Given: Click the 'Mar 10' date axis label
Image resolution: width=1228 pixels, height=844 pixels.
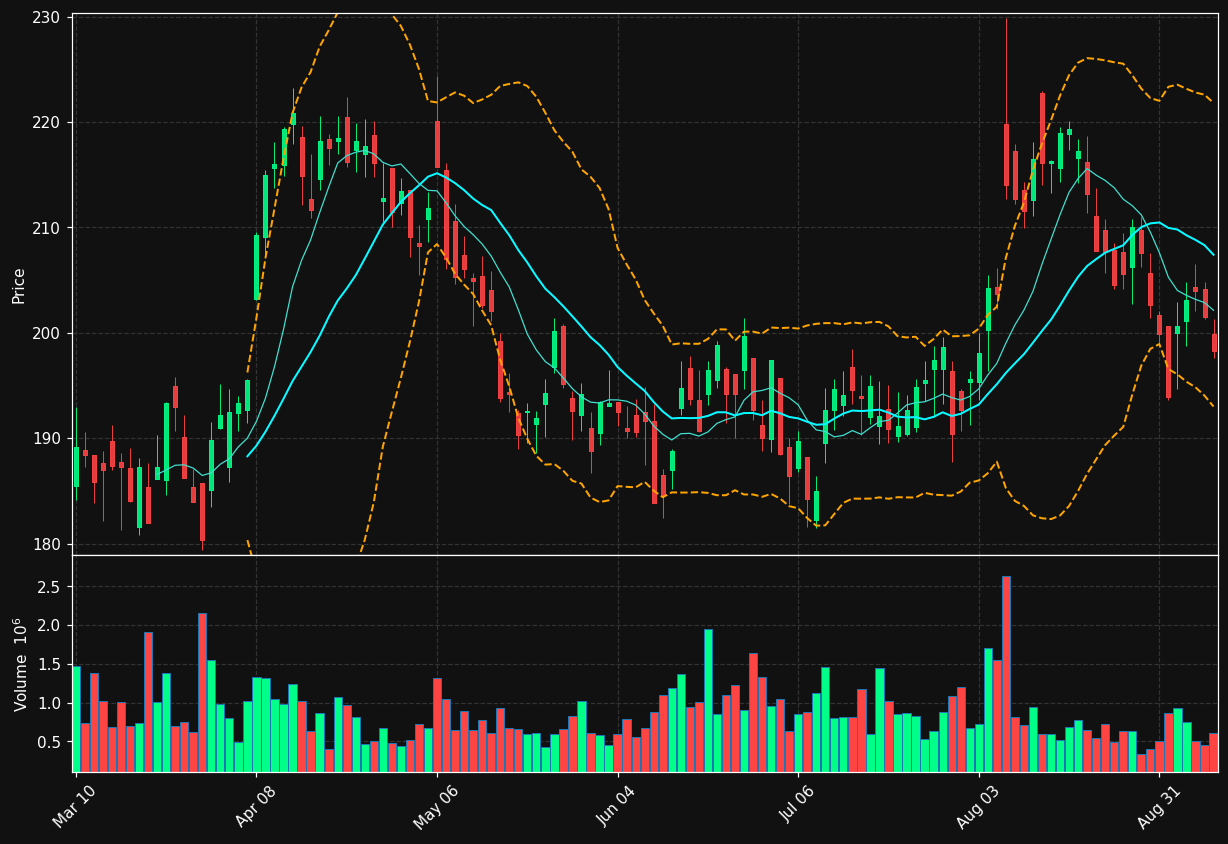Looking at the screenshot, I should tap(73, 806).
